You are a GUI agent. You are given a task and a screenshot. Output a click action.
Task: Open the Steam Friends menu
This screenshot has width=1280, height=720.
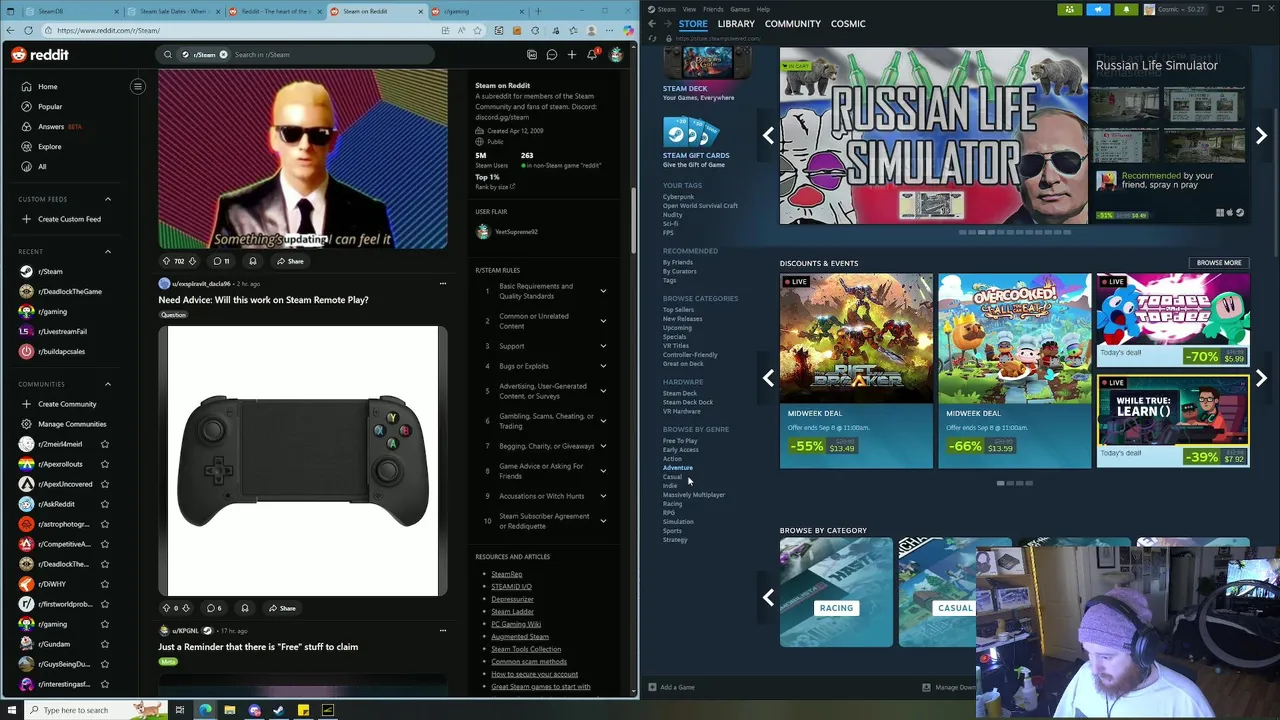coord(713,9)
